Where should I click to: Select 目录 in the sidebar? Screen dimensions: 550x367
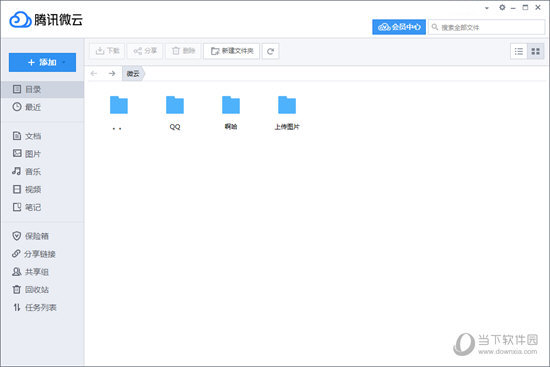click(x=42, y=89)
